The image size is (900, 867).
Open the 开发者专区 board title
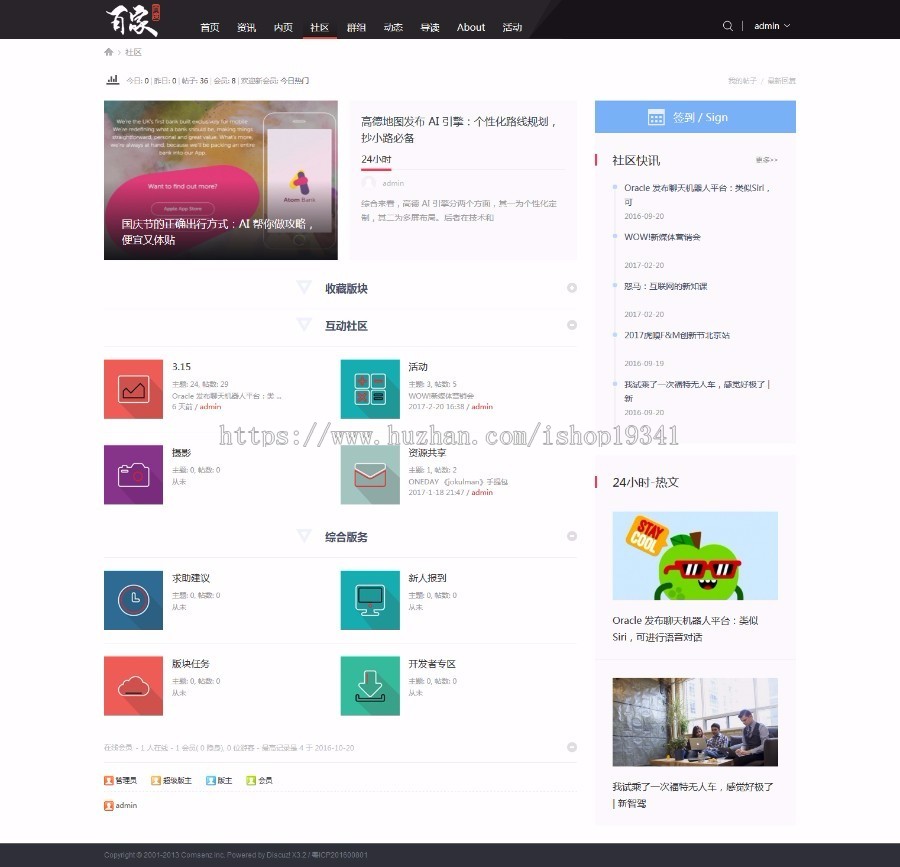pos(432,664)
